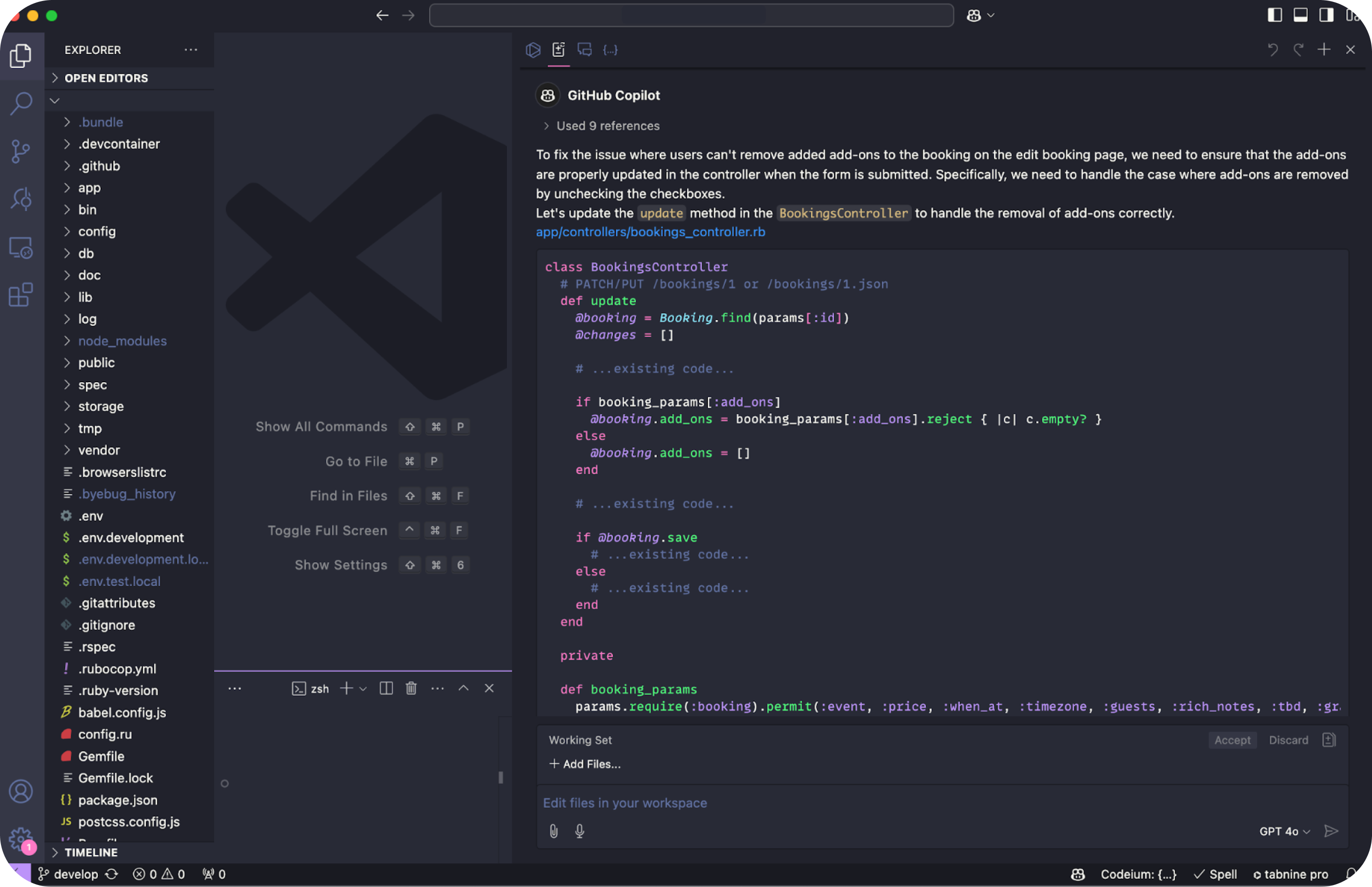Toggle the bottom panel layout button

pos(1300,15)
